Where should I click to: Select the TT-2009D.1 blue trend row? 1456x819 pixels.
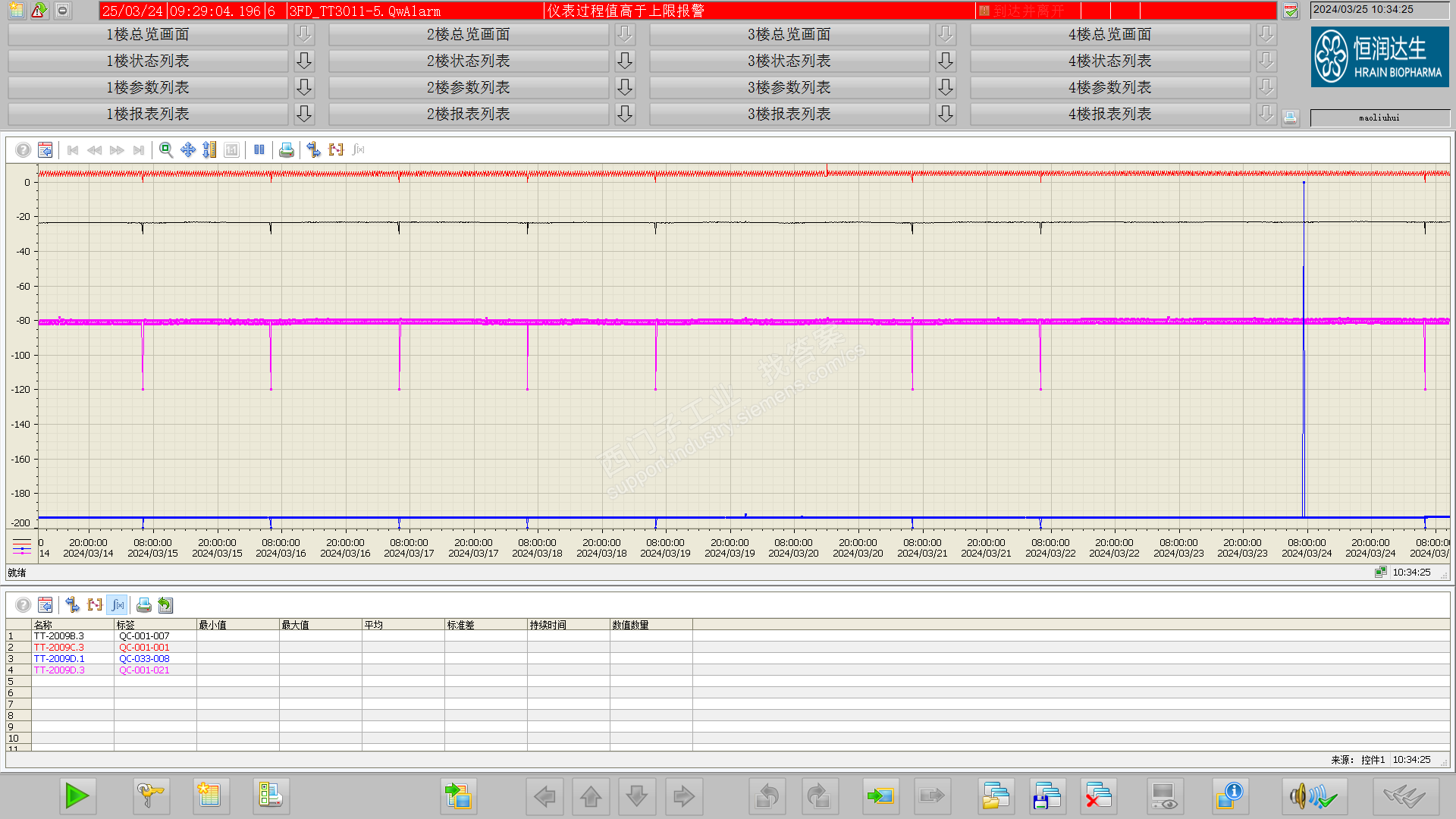pyautogui.click(x=59, y=659)
